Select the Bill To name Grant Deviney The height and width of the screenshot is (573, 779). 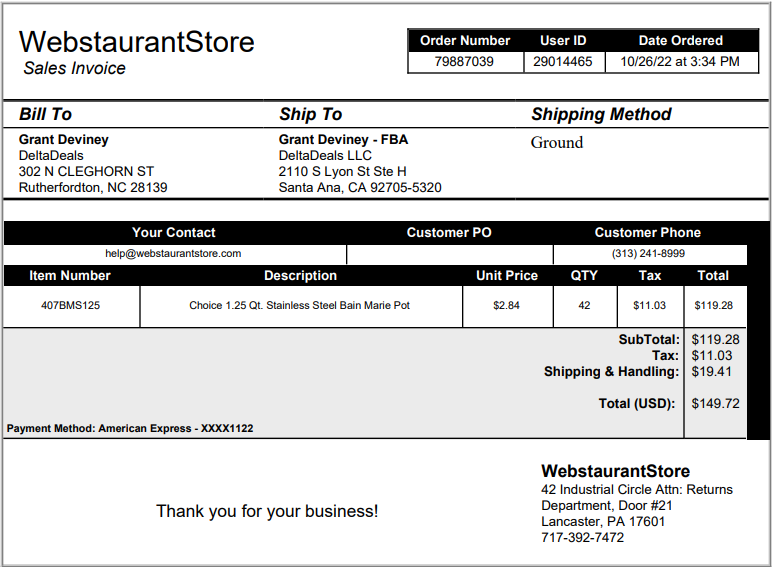click(x=64, y=140)
